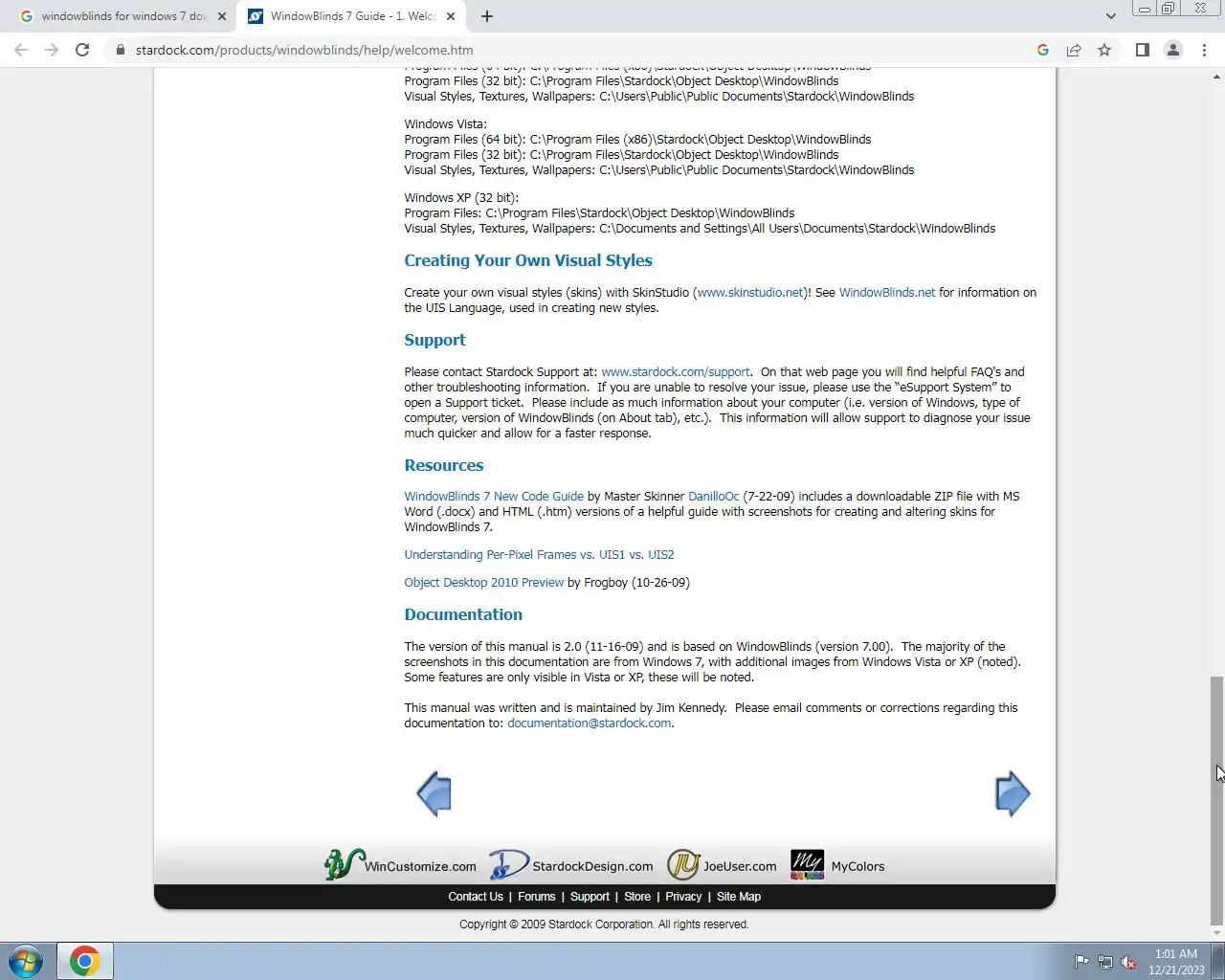The width and height of the screenshot is (1225, 980).
Task: Go to previous page with left blue arrow
Action: coord(434,793)
